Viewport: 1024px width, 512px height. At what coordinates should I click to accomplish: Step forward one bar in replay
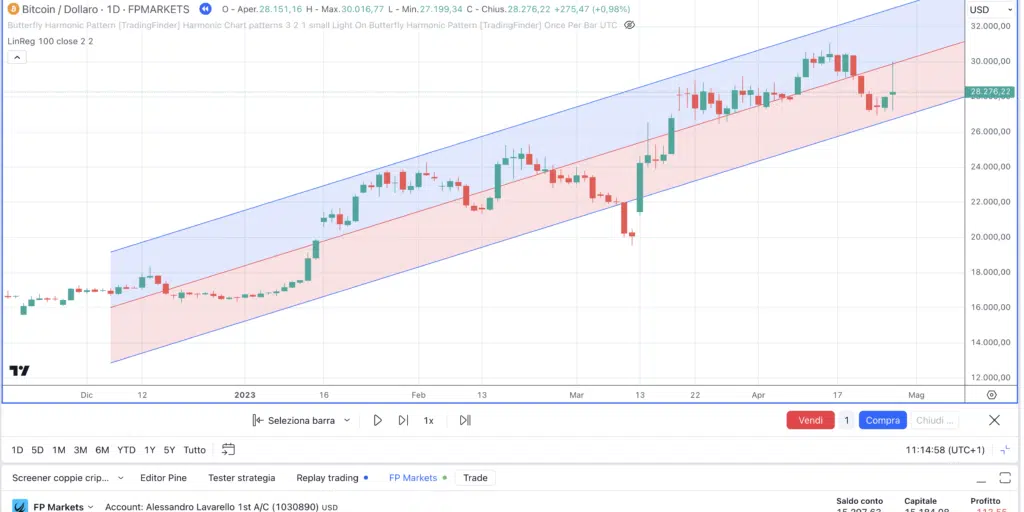pyautogui.click(x=403, y=421)
